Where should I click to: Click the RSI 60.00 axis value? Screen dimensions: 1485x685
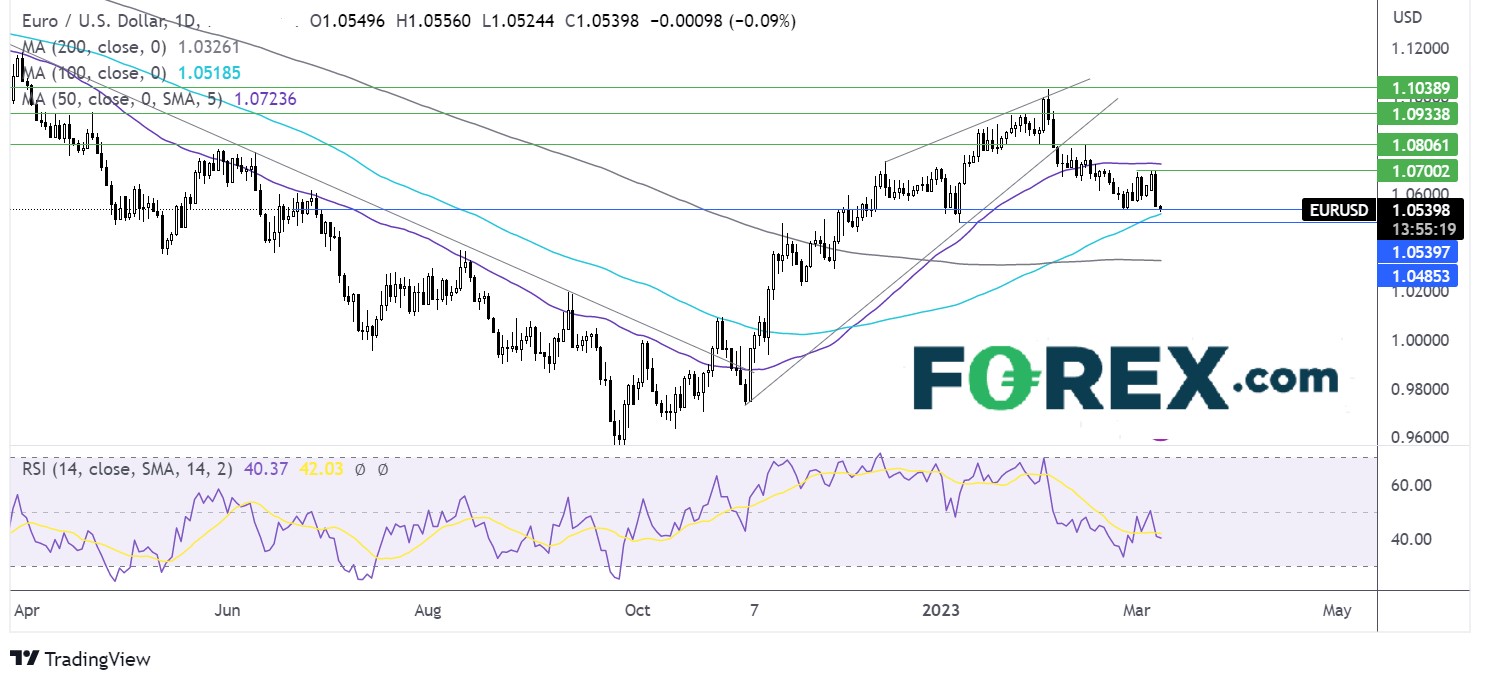coord(1410,485)
